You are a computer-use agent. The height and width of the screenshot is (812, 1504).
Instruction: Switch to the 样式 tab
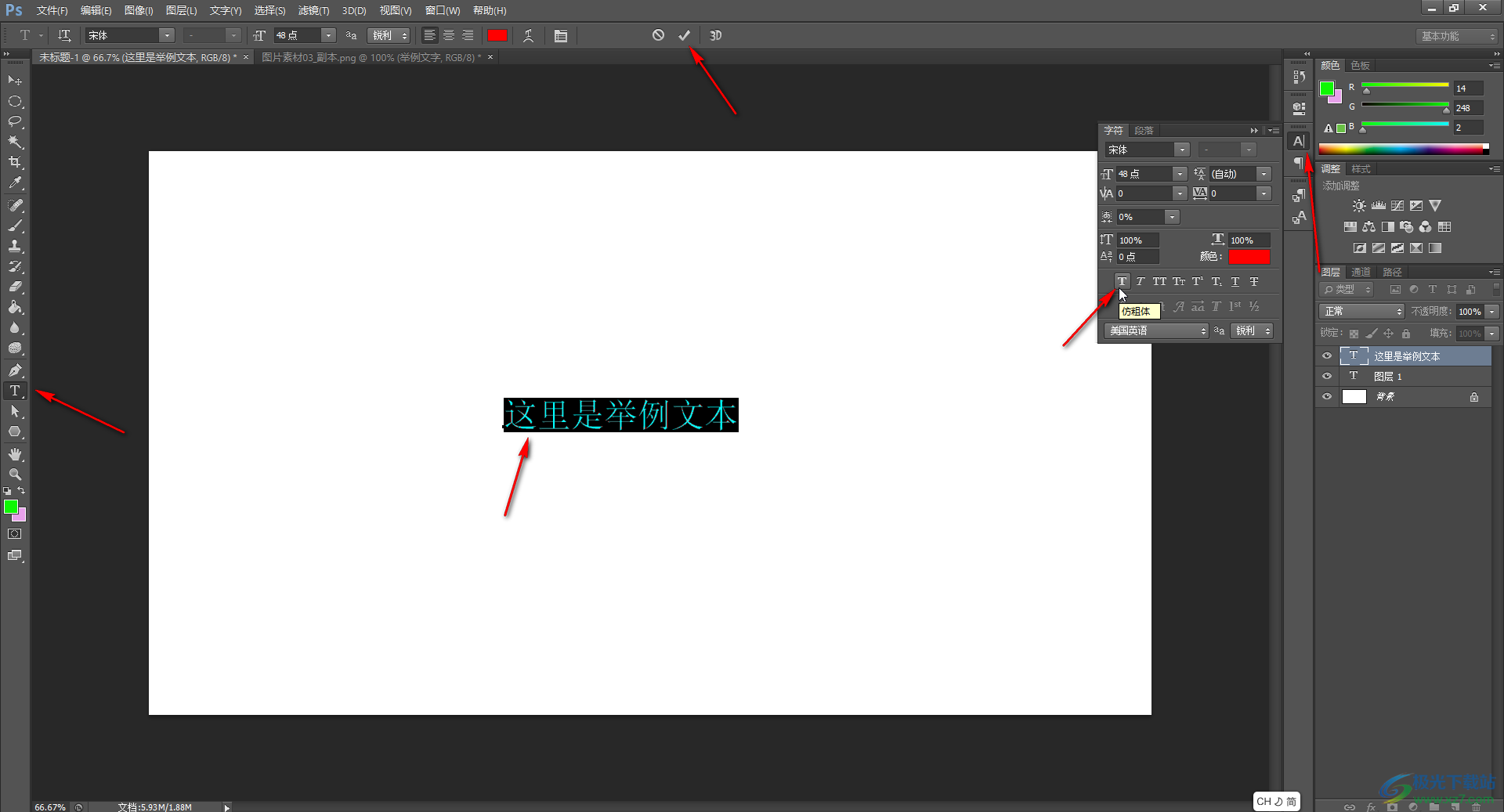coord(1361,168)
